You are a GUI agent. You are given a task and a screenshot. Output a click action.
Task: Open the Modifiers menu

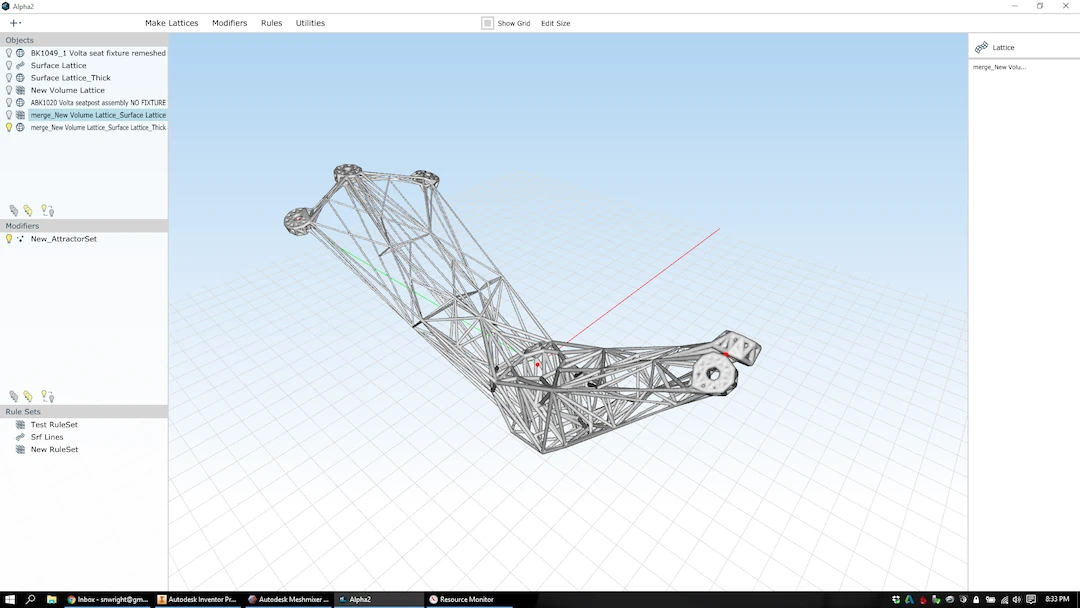(x=229, y=23)
